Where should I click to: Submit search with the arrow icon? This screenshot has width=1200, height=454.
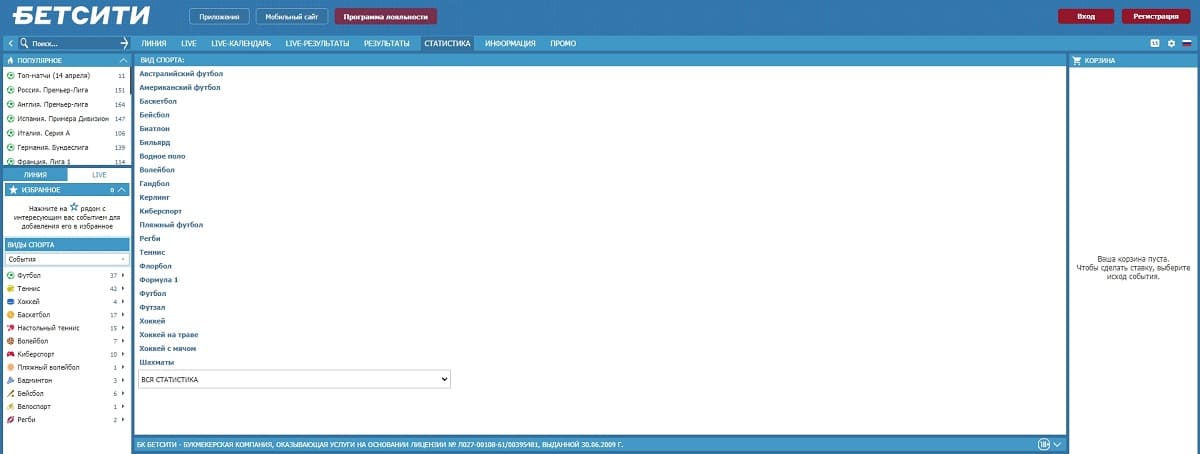(x=124, y=44)
